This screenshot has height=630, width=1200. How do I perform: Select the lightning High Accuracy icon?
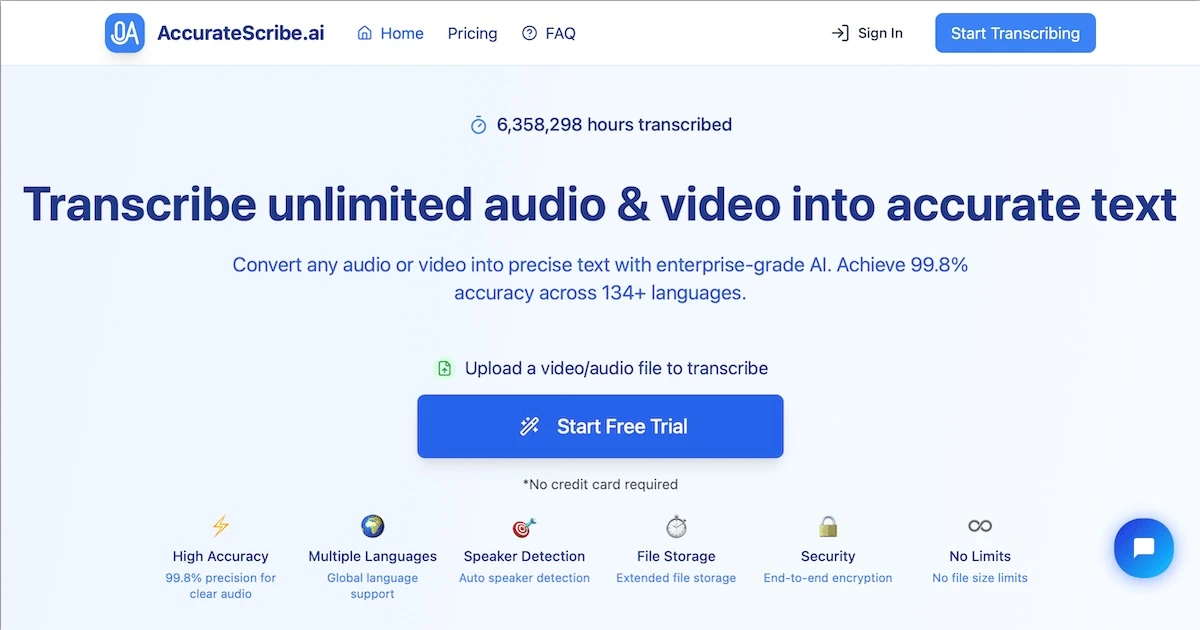[220, 525]
